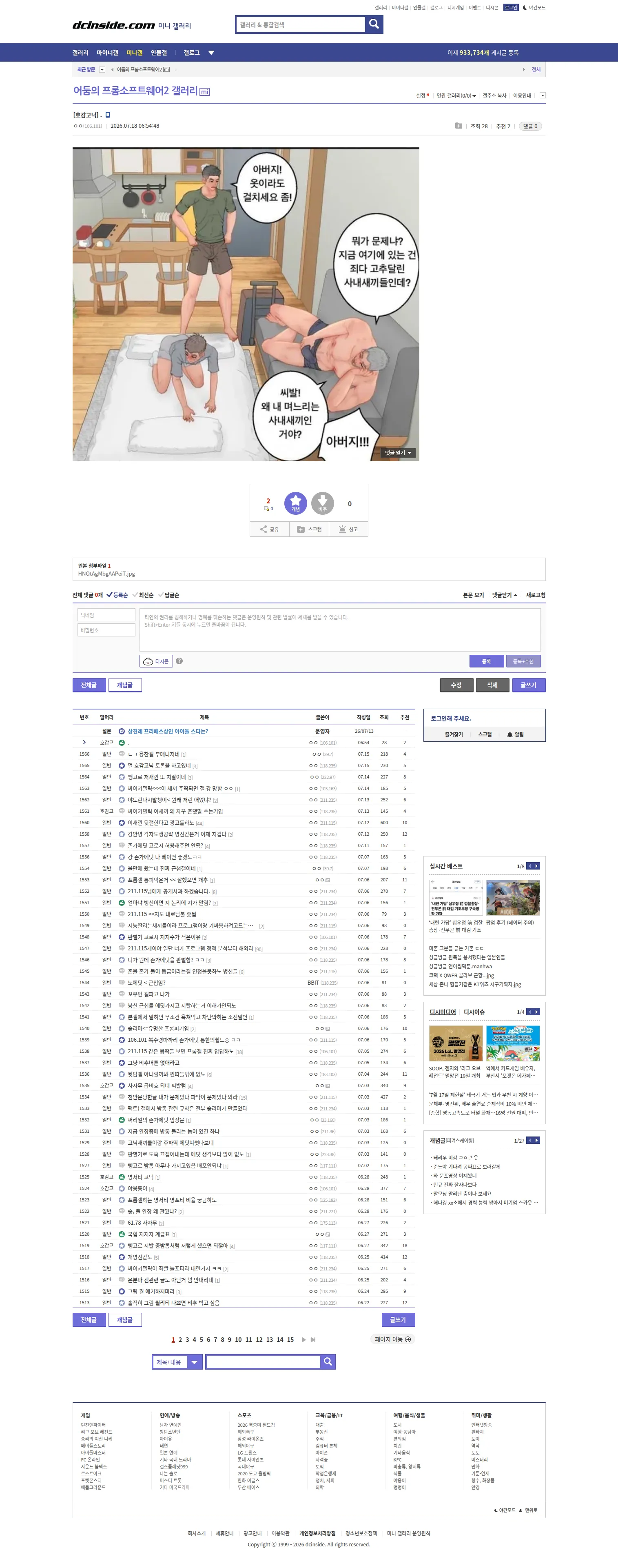This screenshot has height=1568, width=618.
Task: Click the 글쓰기 button beside 삭제
Action: click(x=529, y=685)
